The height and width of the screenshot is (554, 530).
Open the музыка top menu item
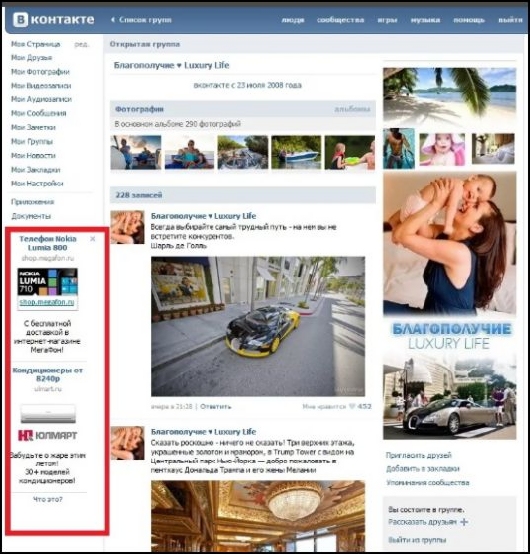425,20
